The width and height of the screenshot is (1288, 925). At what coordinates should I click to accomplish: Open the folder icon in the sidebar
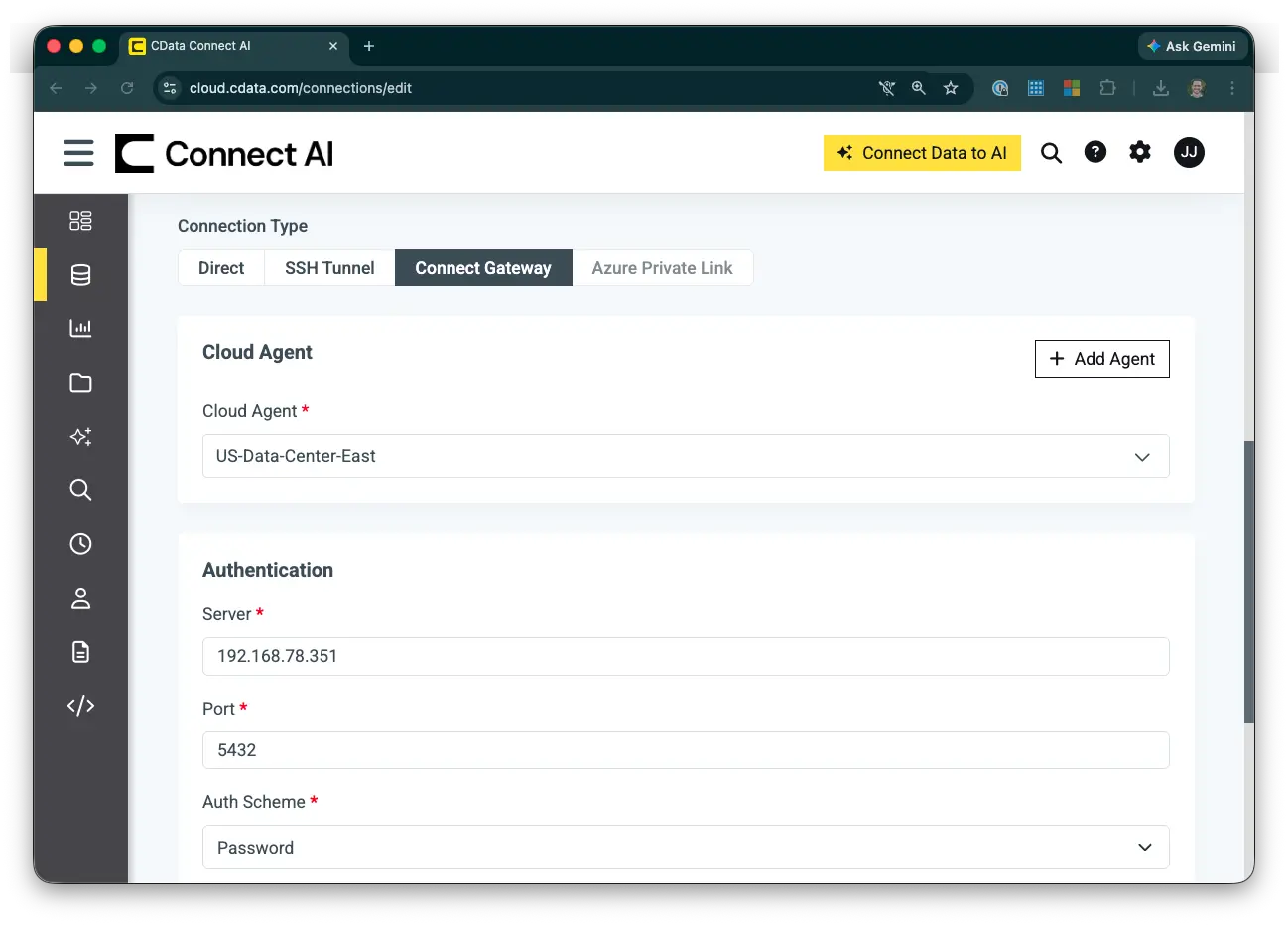[80, 383]
